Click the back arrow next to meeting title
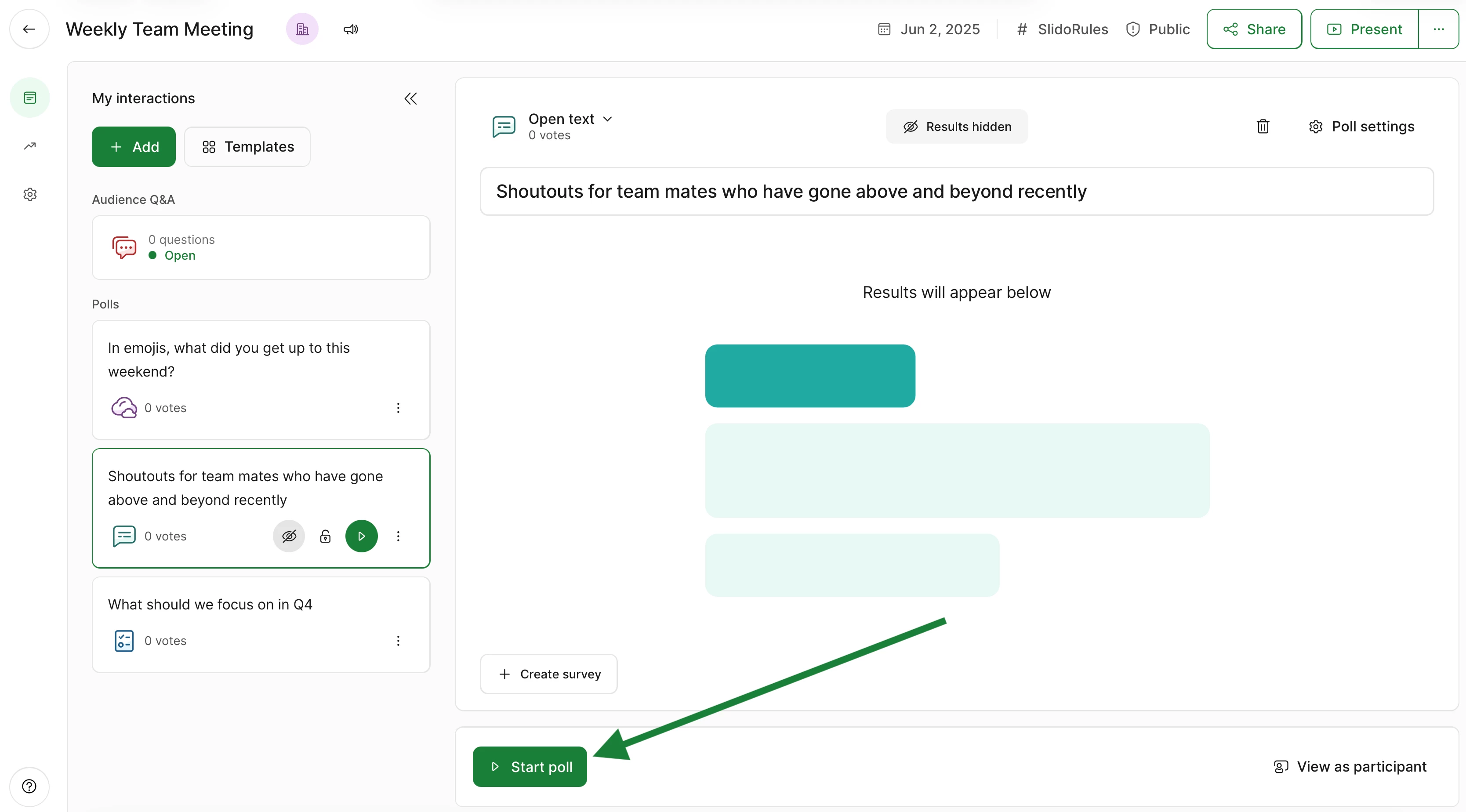This screenshot has height=812, width=1466. coord(29,29)
